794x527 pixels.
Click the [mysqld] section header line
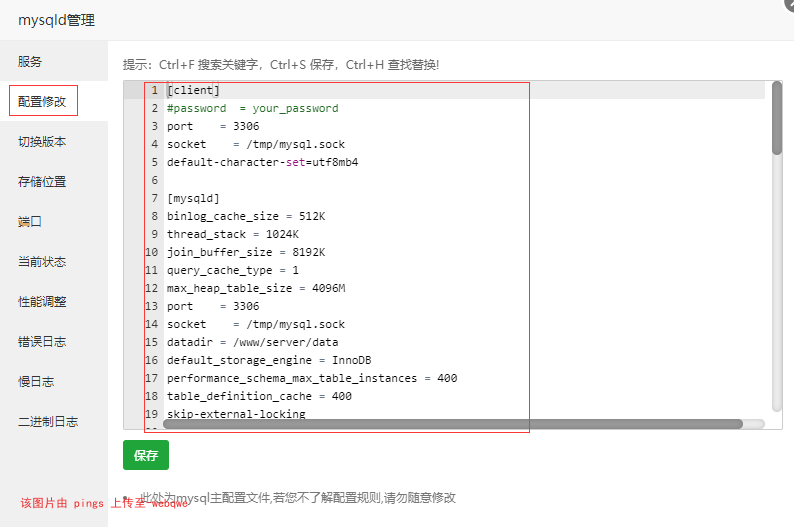click(x=193, y=198)
